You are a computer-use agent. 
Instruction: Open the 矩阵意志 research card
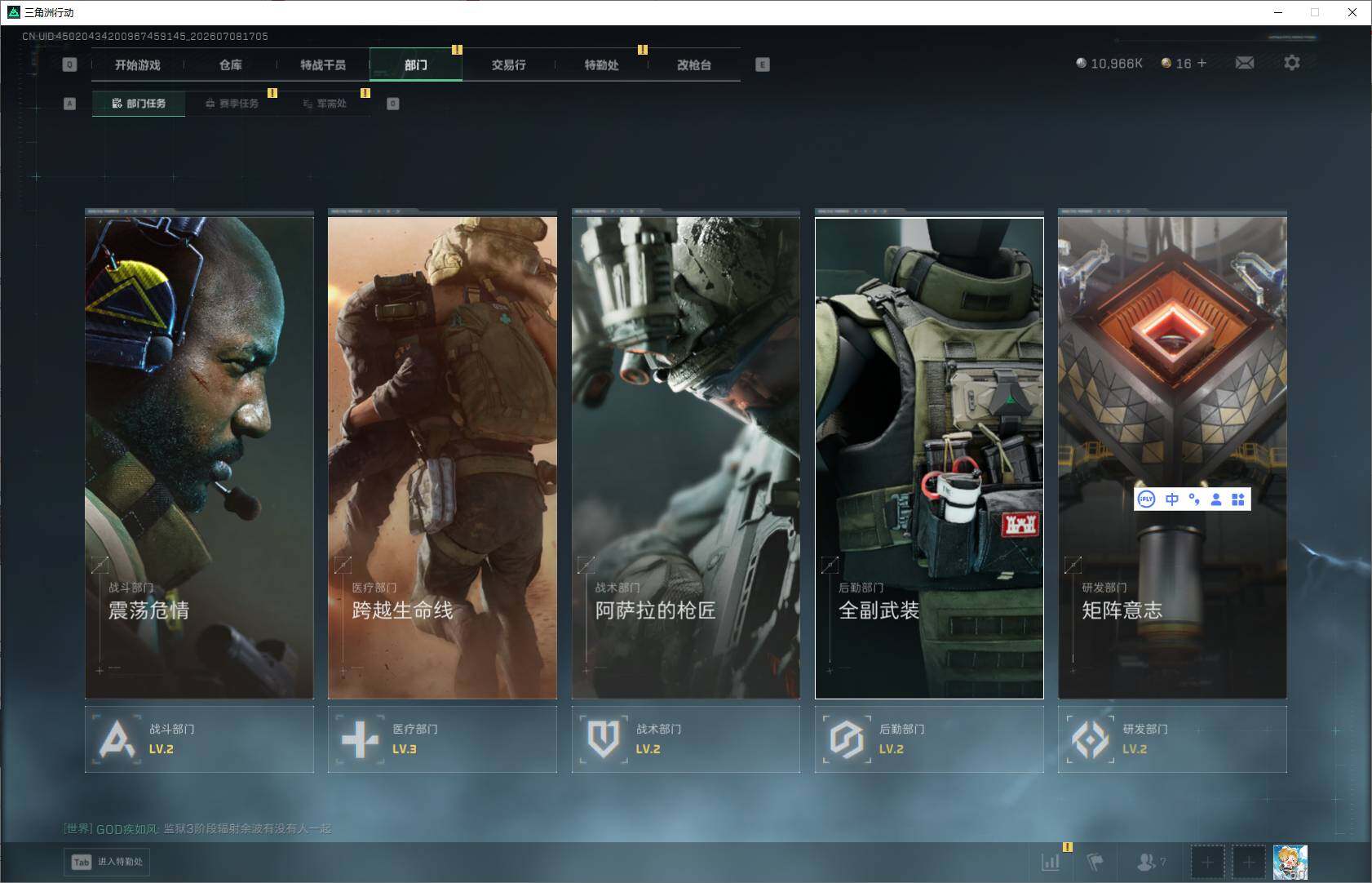coord(1172,455)
